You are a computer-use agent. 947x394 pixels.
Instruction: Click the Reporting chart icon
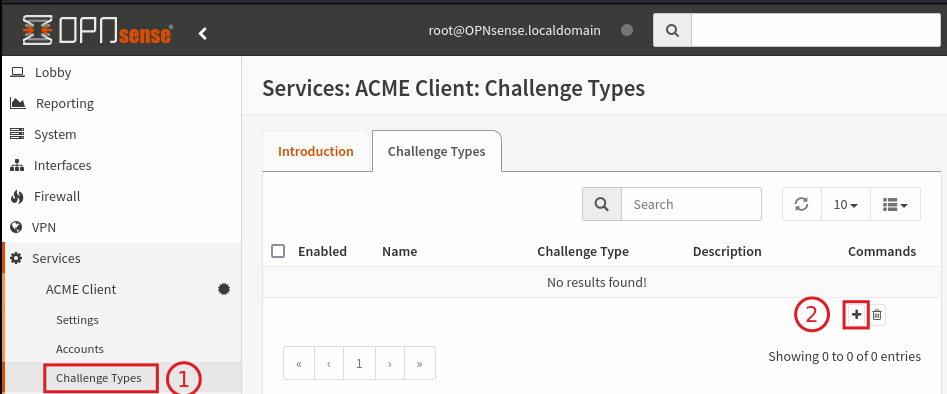[18, 103]
